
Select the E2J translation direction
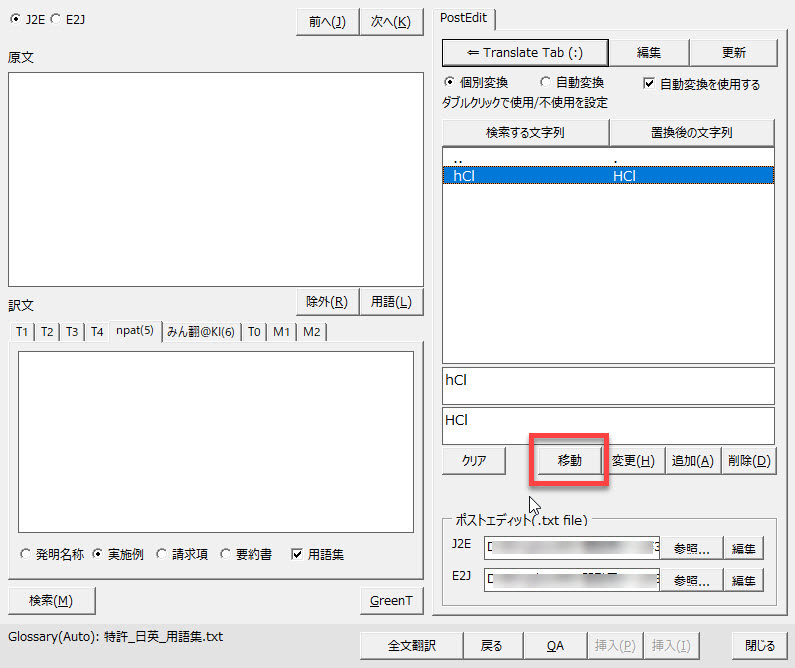55,18
